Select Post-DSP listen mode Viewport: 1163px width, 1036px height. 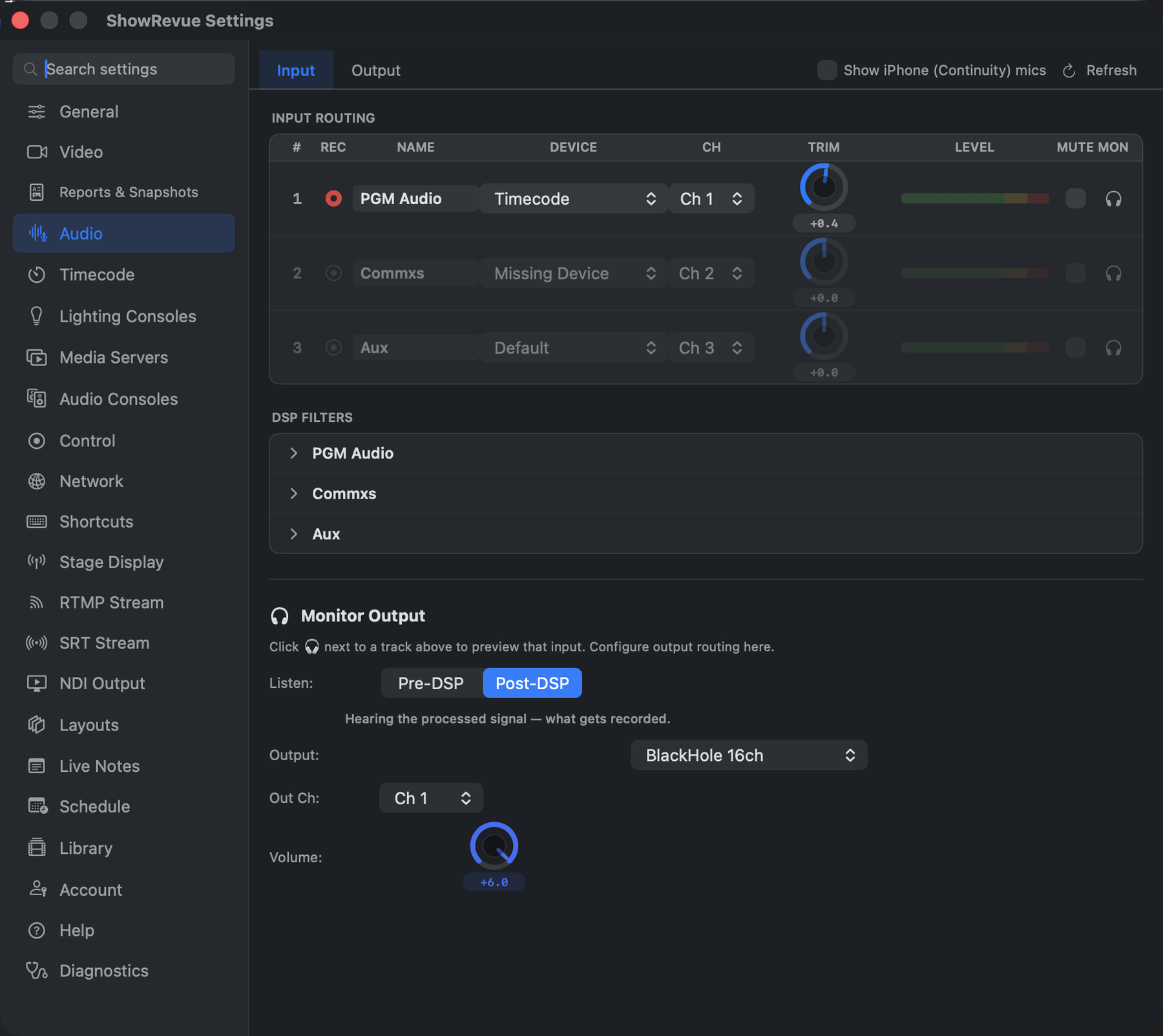pos(532,683)
